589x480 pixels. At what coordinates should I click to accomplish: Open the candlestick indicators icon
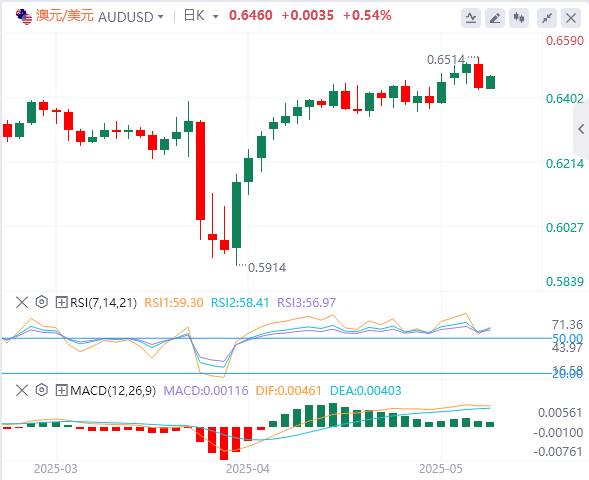[519, 18]
